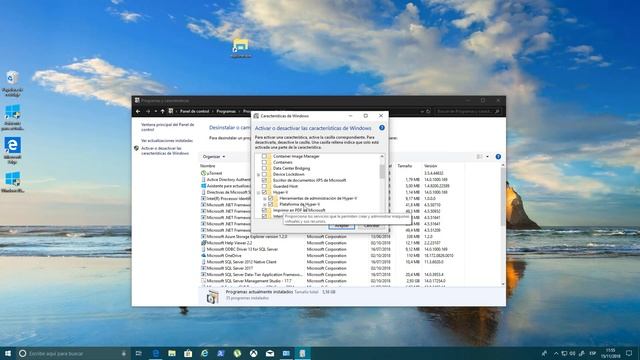
Task: Open Task View from taskbar
Action: point(138,353)
